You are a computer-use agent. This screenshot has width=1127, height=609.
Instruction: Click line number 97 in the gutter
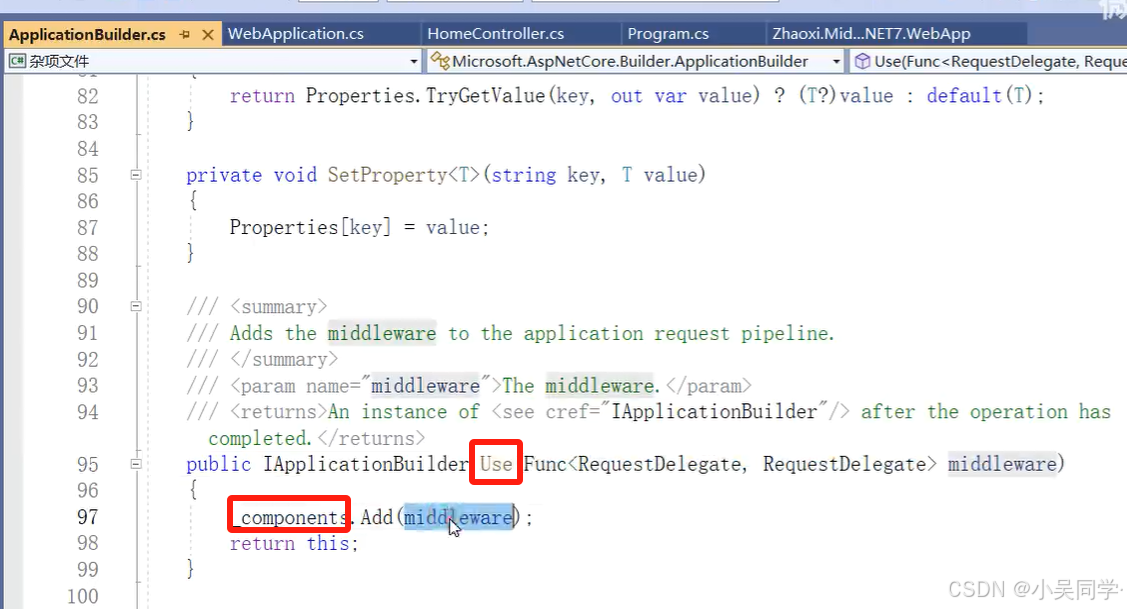[88, 517]
